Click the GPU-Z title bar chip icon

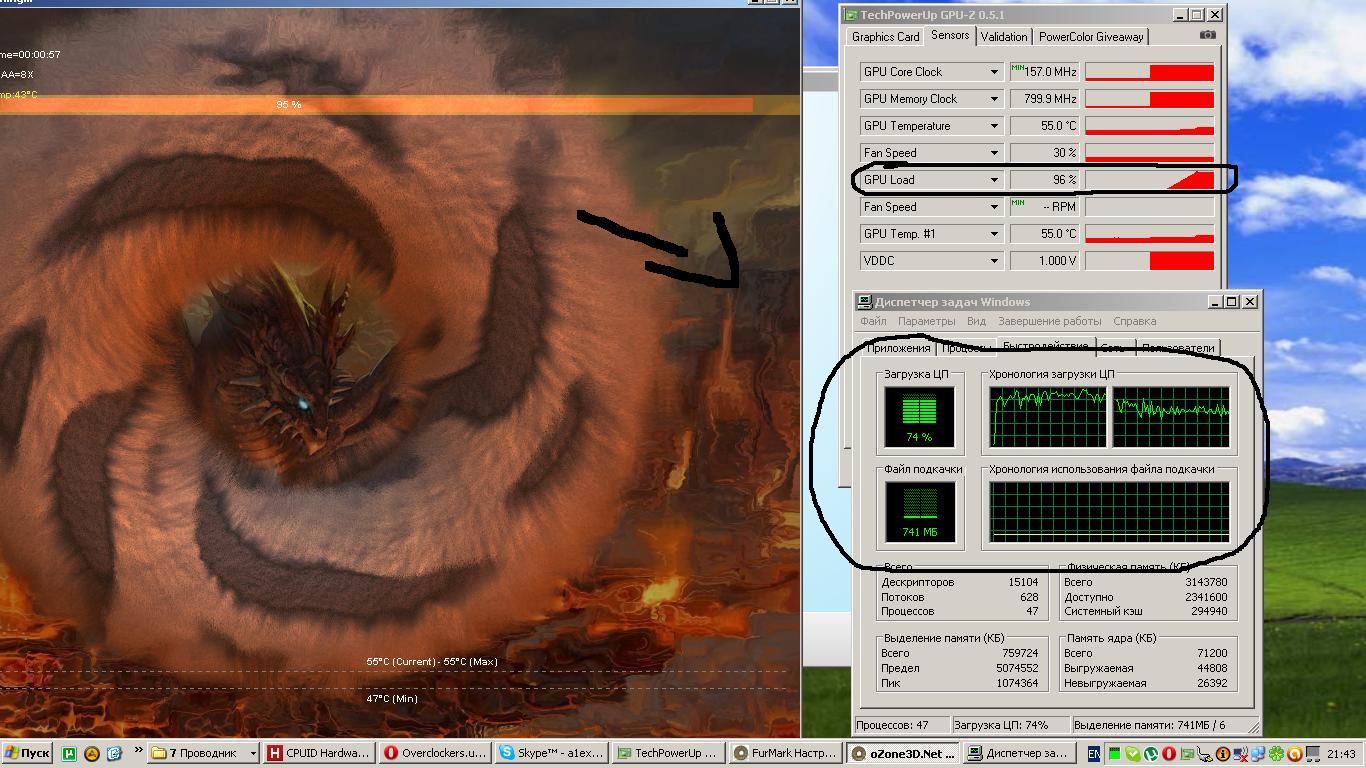851,15
